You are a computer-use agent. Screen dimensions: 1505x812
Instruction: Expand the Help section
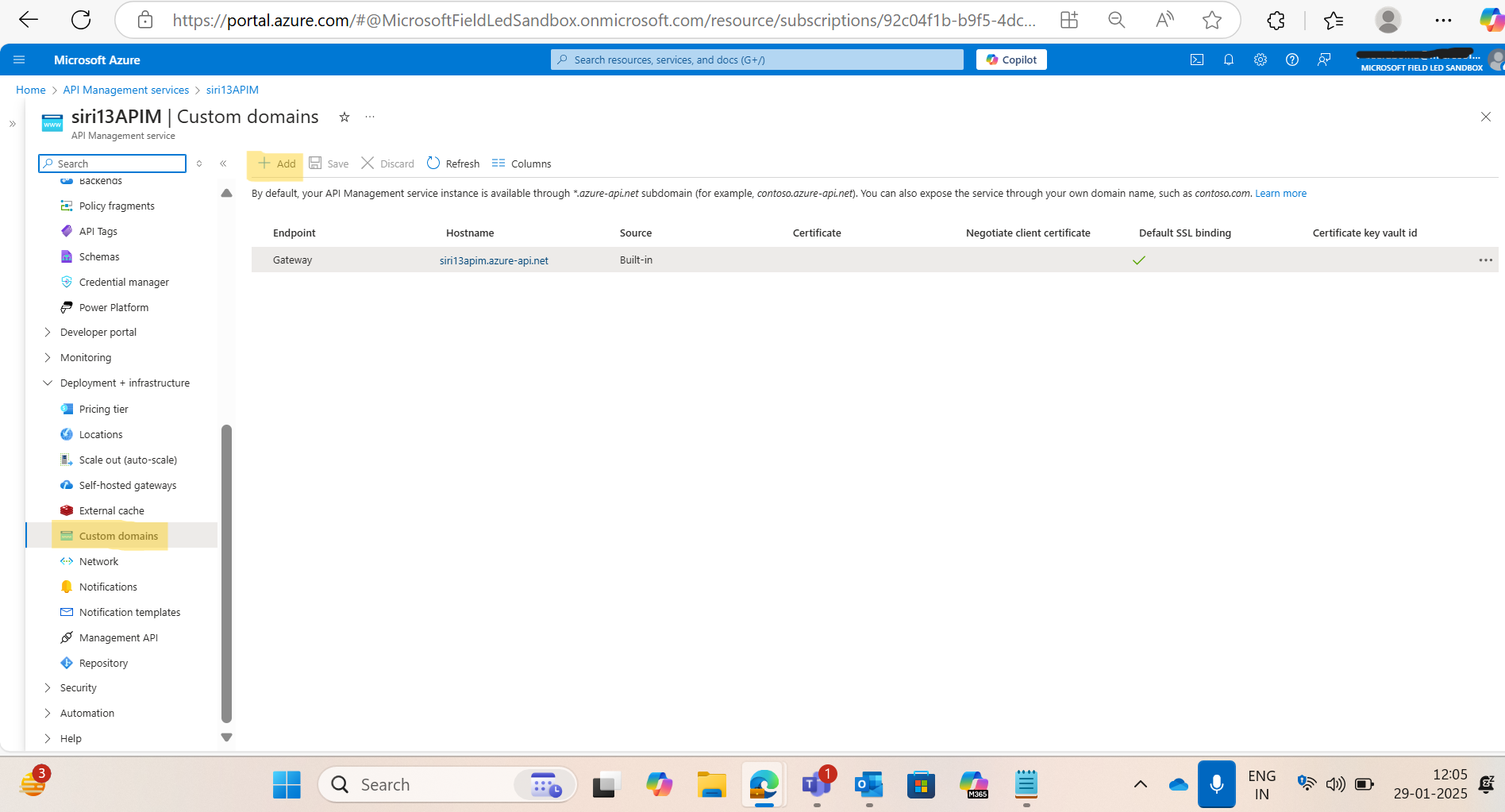pyautogui.click(x=71, y=738)
